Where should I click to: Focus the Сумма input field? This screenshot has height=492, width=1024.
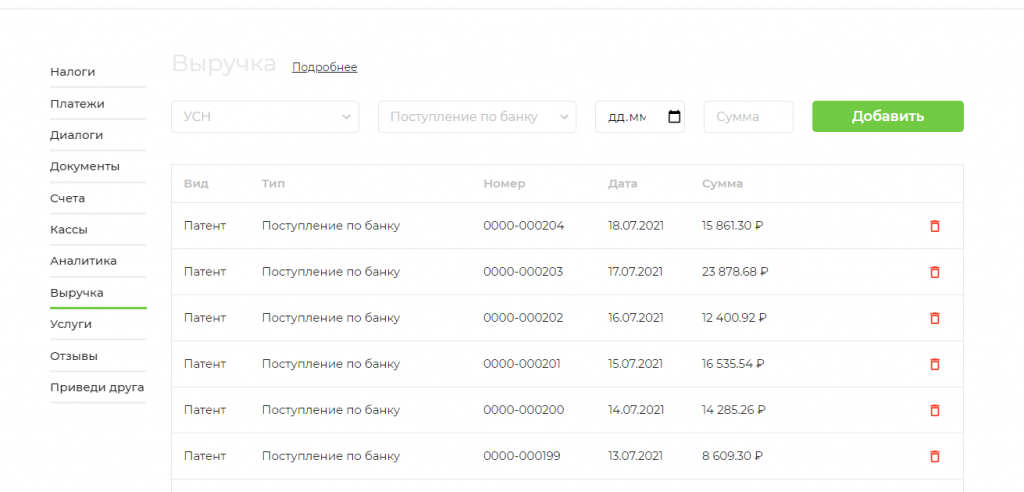pos(748,117)
